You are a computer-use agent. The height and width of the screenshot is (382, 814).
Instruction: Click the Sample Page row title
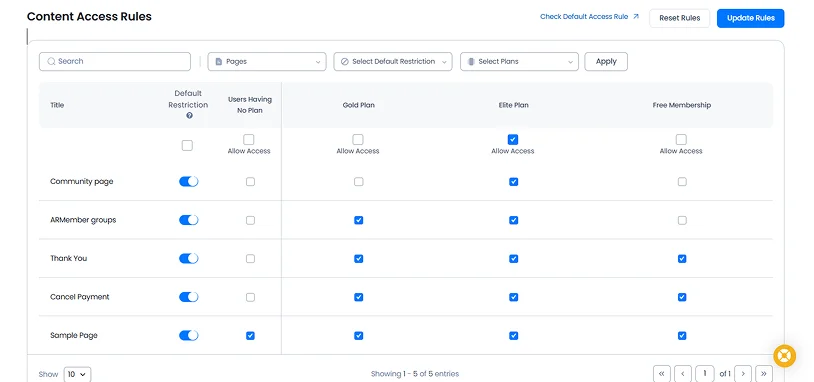click(x=74, y=335)
